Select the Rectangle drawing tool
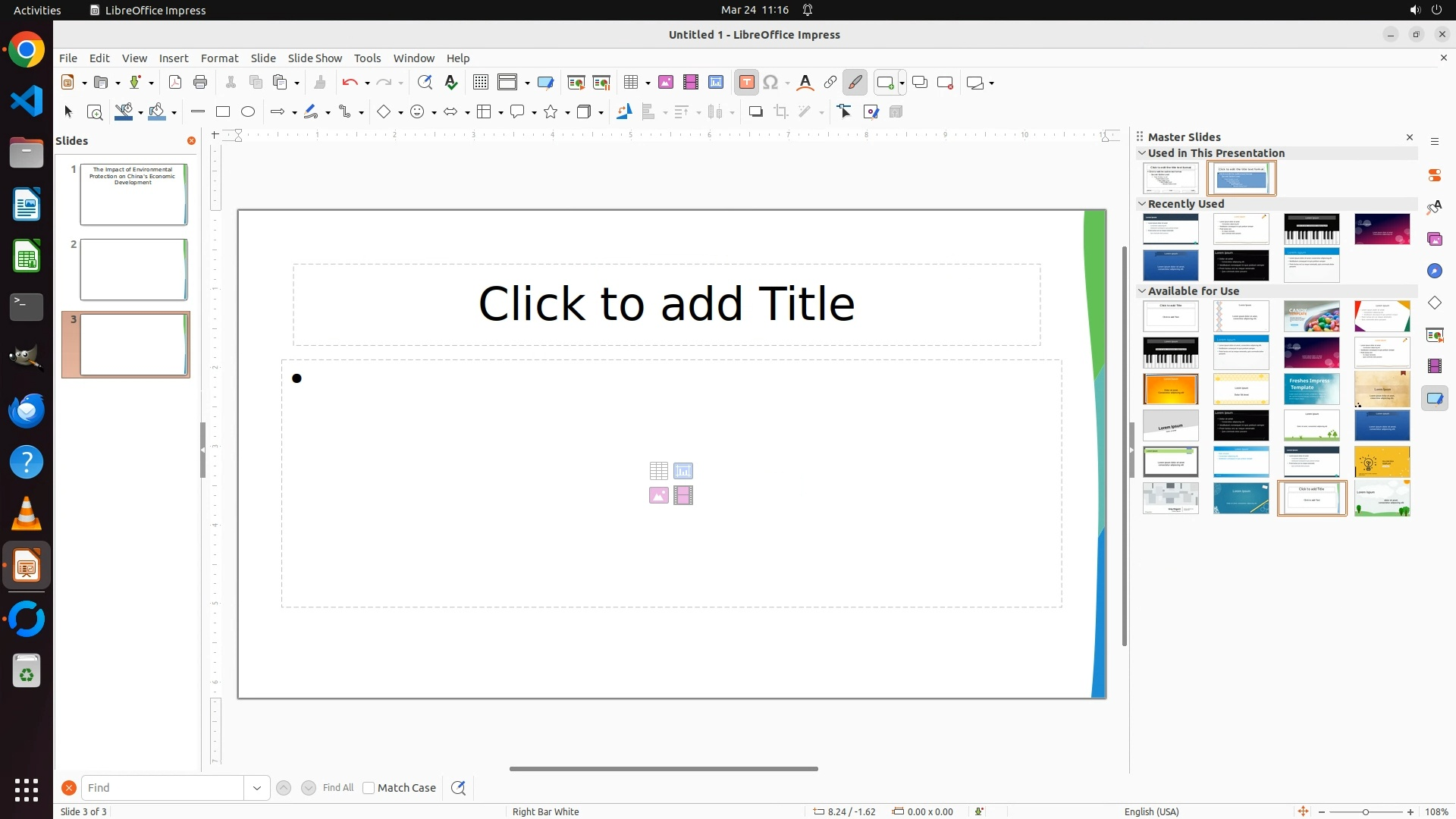The height and width of the screenshot is (819, 1456). (223, 112)
